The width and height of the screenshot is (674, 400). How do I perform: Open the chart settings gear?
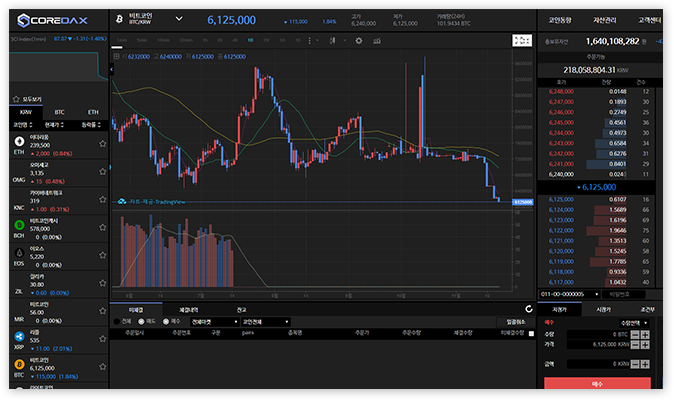[x=358, y=41]
